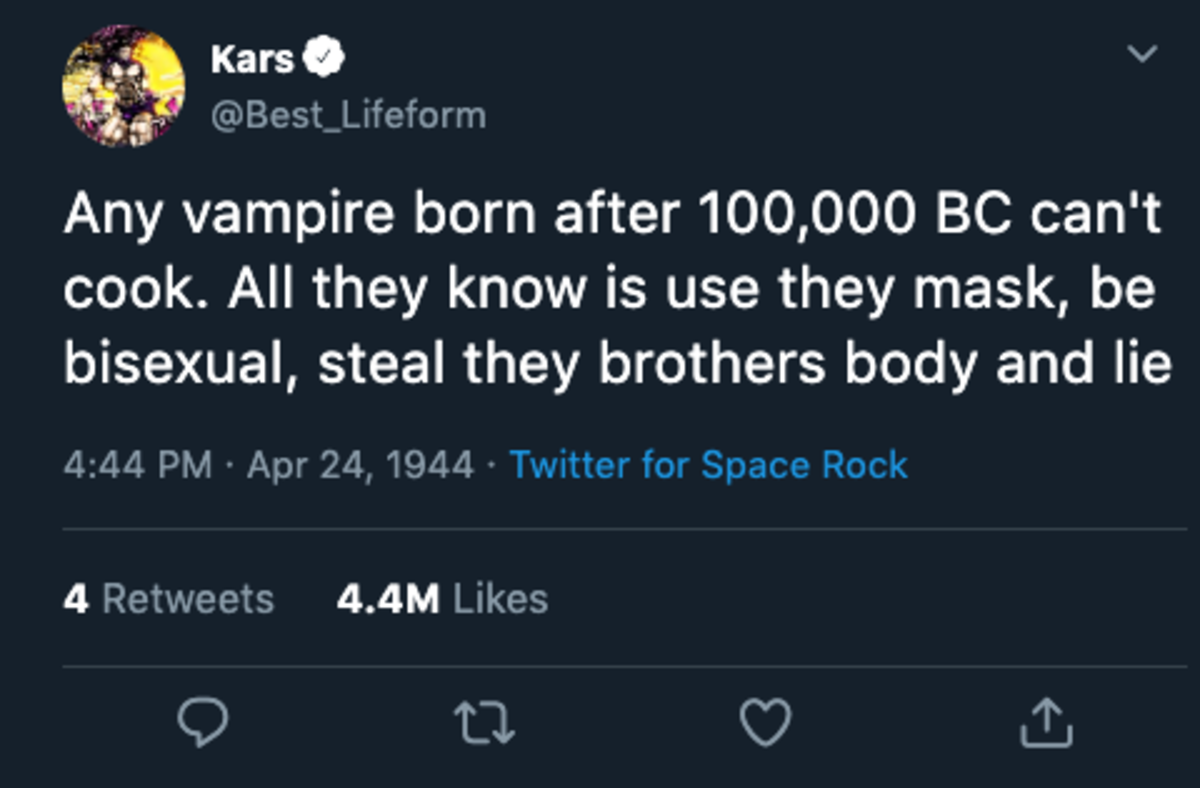Click the tweet line starting "Any vampire born"

pos(612,218)
